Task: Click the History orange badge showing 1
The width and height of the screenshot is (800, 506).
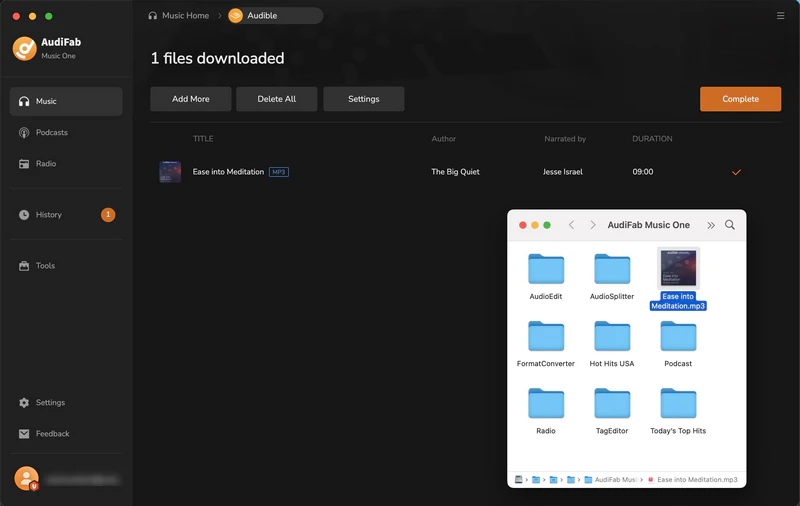Action: coord(108,215)
